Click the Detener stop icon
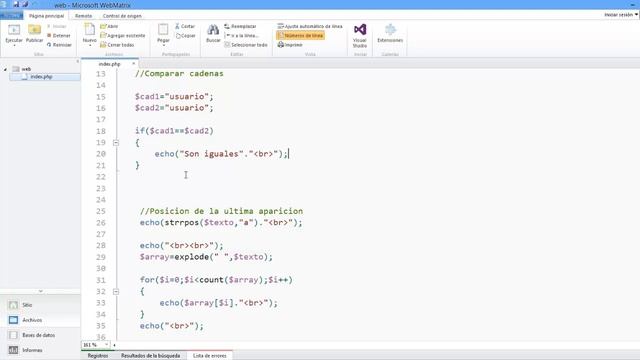Image resolution: width=640 pixels, height=360 pixels. (49, 36)
